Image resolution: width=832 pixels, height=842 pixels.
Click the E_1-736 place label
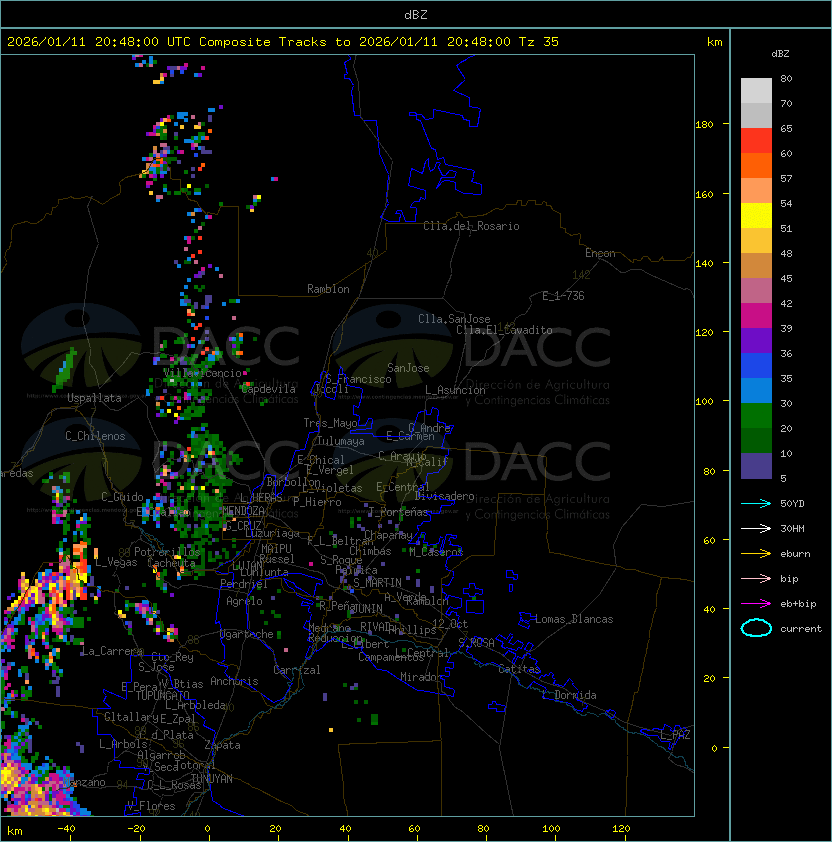(563, 296)
